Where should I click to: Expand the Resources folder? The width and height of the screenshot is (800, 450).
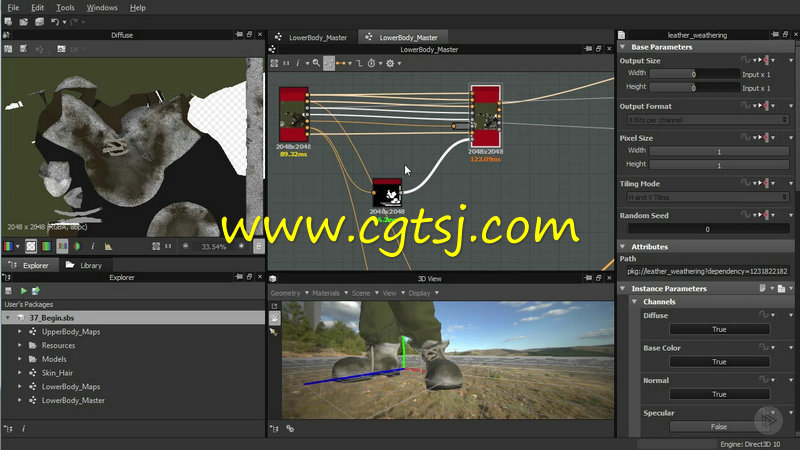click(x=19, y=345)
